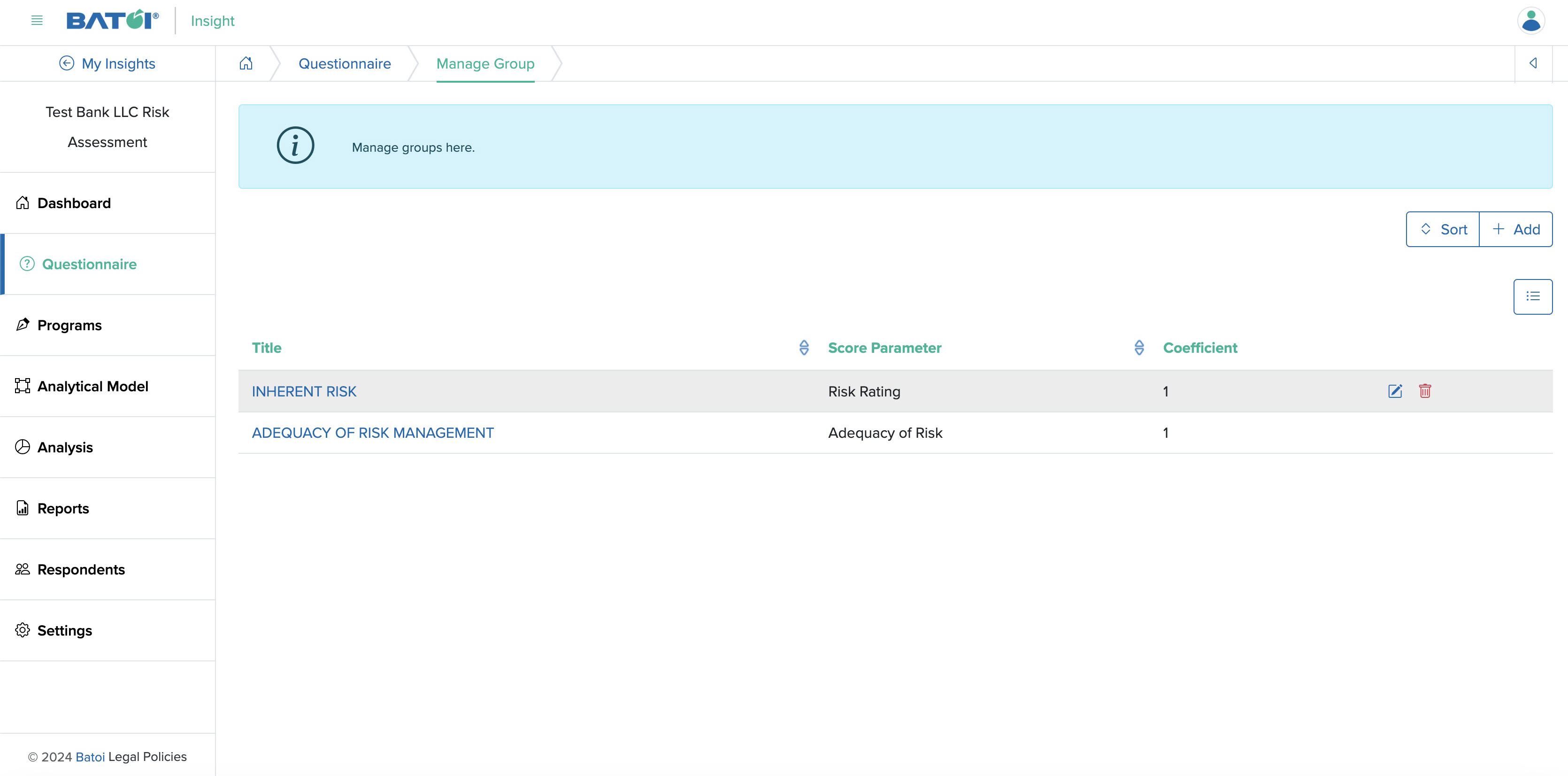Click the ADEQUACY OF RISK MANAGEMENT link
The image size is (1568, 776).
pyautogui.click(x=372, y=432)
